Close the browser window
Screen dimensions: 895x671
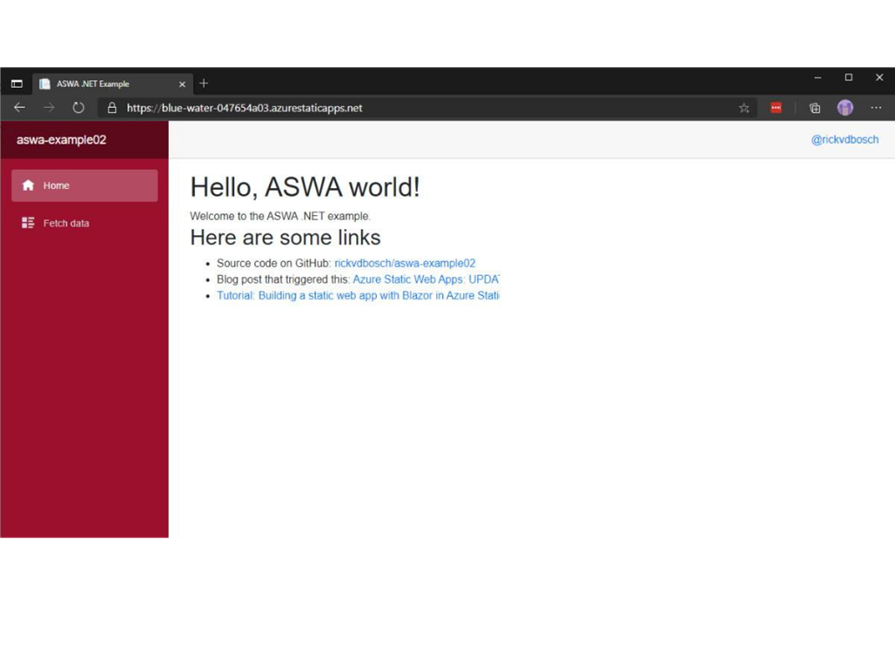tap(879, 78)
